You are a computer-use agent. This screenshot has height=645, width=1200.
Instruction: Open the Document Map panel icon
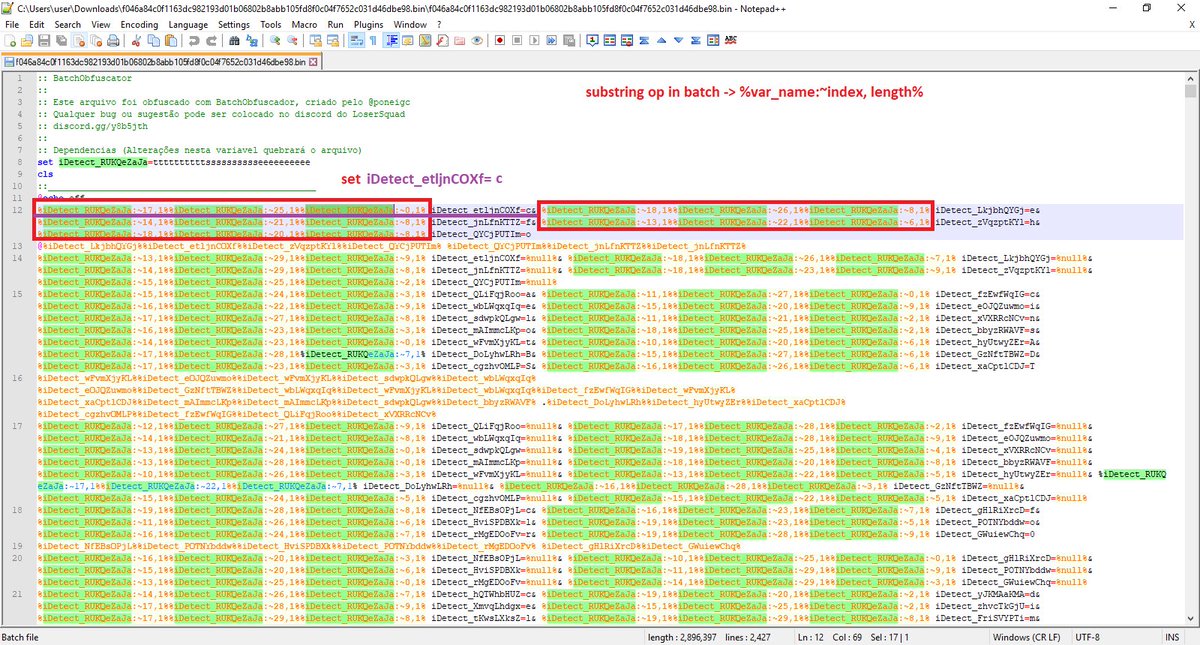[x=425, y=41]
